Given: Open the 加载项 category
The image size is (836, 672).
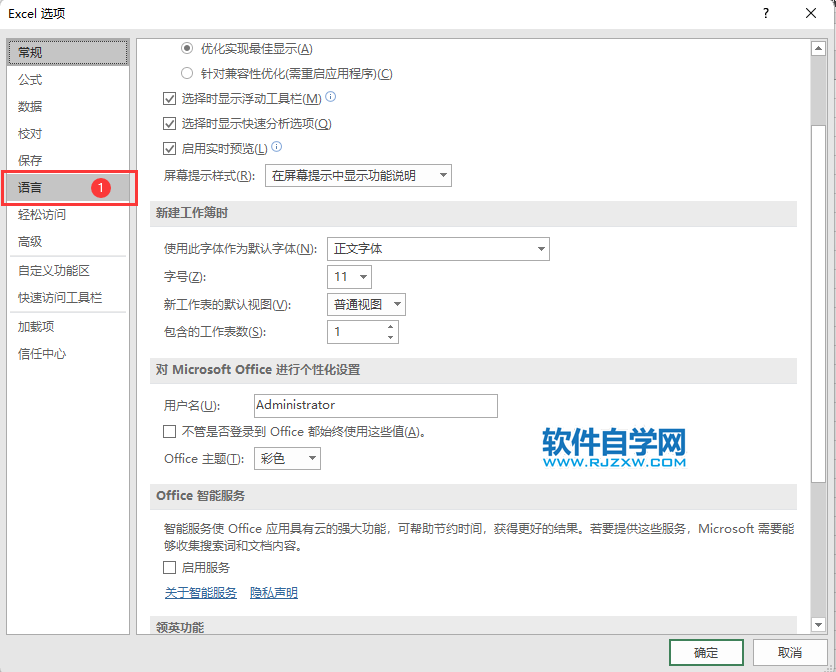Looking at the screenshot, I should point(68,326).
